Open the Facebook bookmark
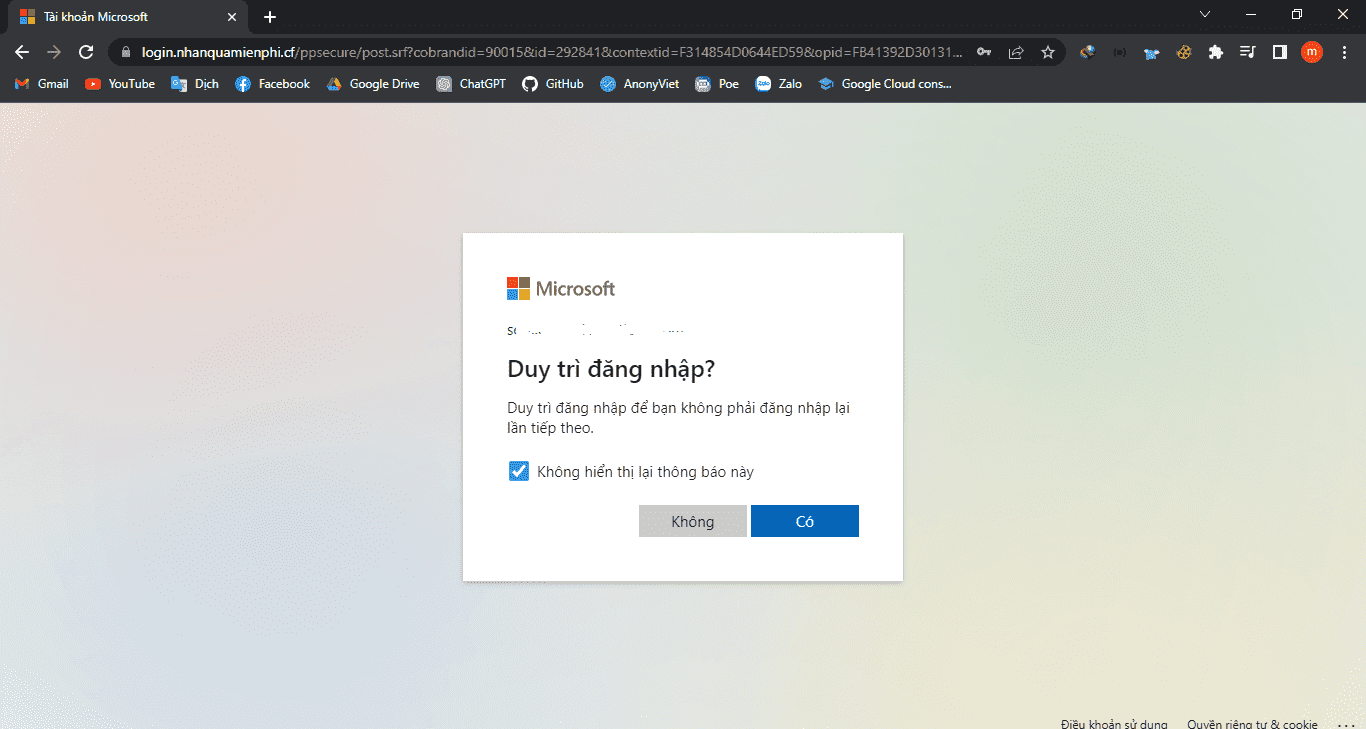 click(x=272, y=84)
